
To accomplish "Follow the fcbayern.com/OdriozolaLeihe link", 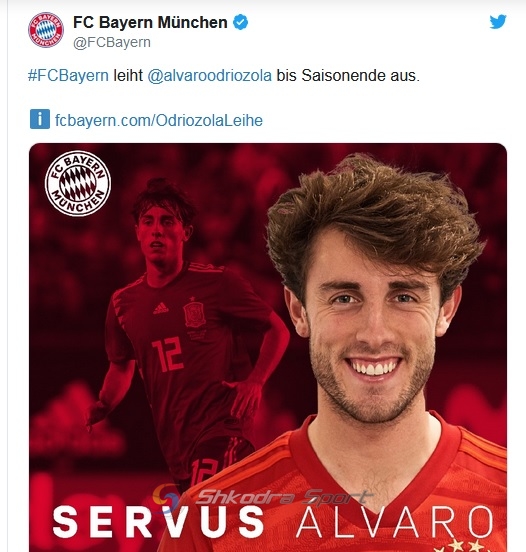I will point(159,120).
